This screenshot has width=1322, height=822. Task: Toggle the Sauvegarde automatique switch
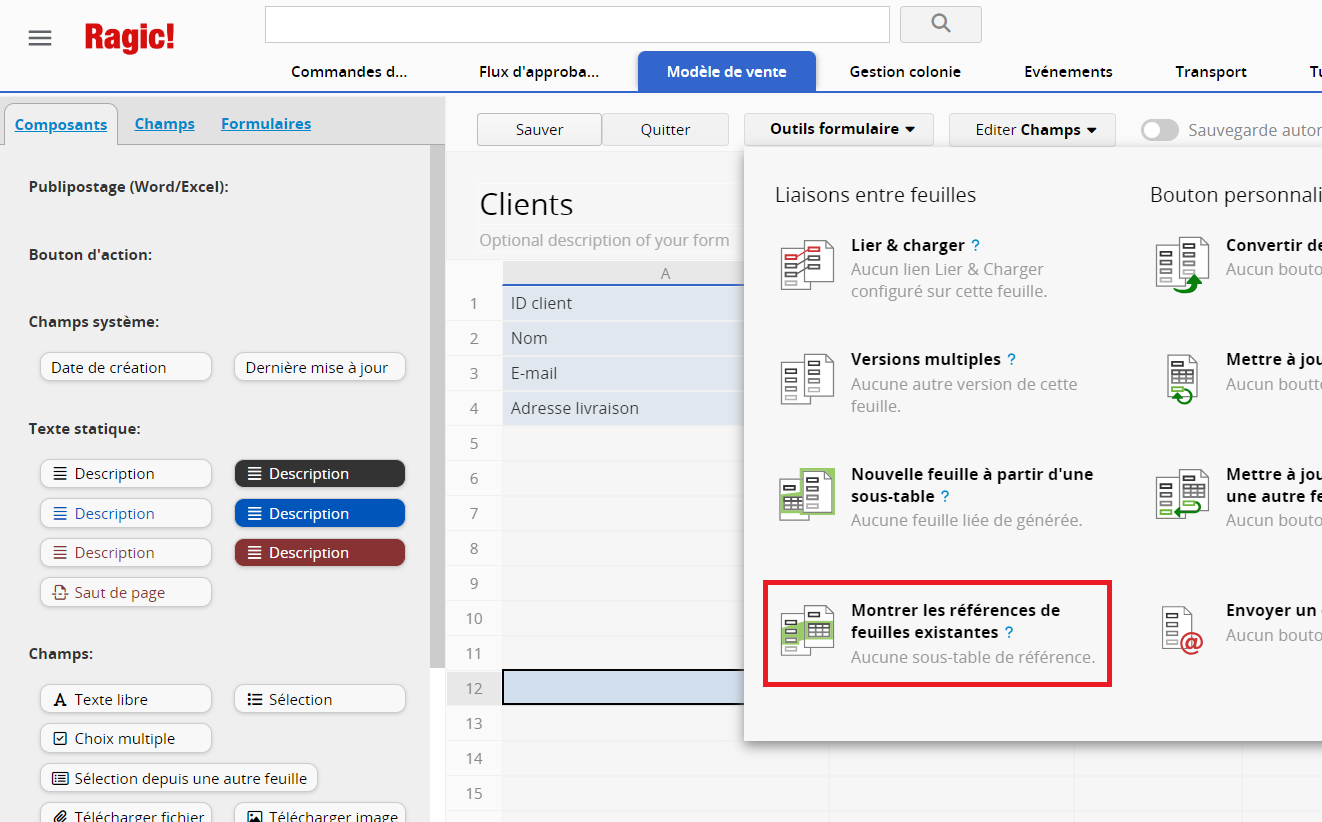(1160, 130)
